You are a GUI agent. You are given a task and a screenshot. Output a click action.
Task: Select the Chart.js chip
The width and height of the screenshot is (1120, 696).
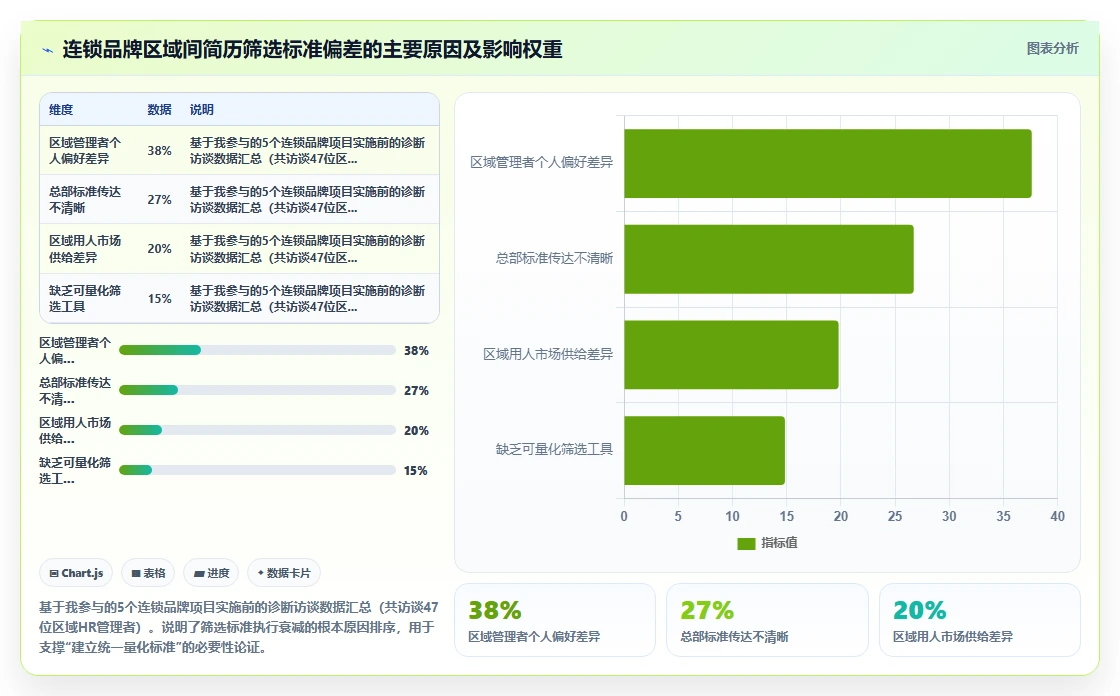click(76, 573)
